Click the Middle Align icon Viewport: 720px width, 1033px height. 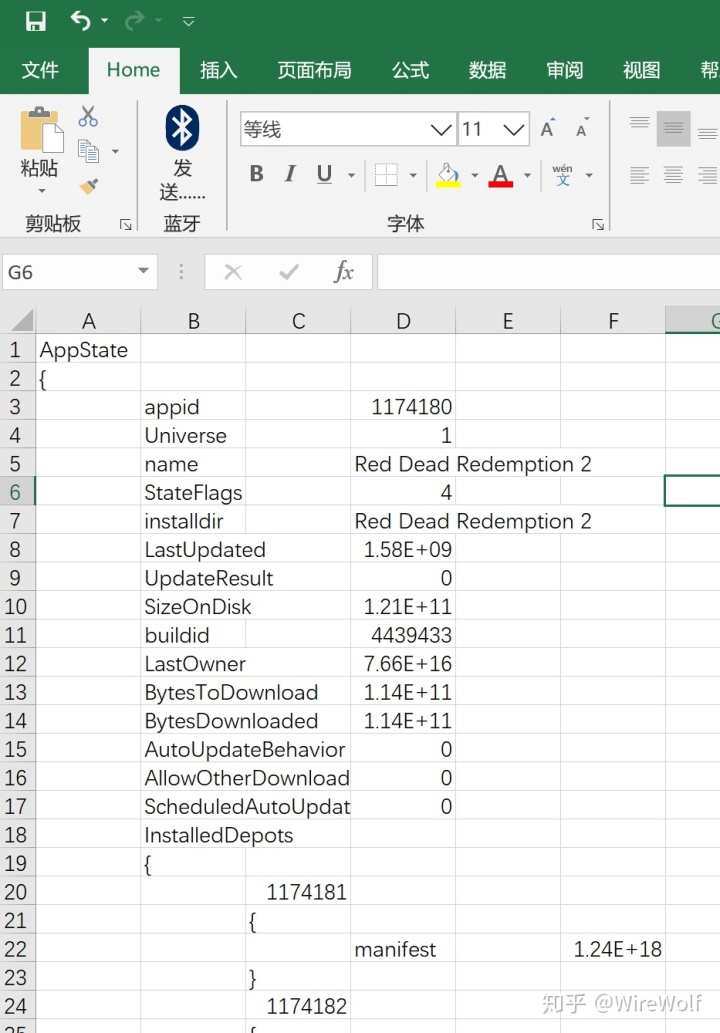[x=673, y=128]
